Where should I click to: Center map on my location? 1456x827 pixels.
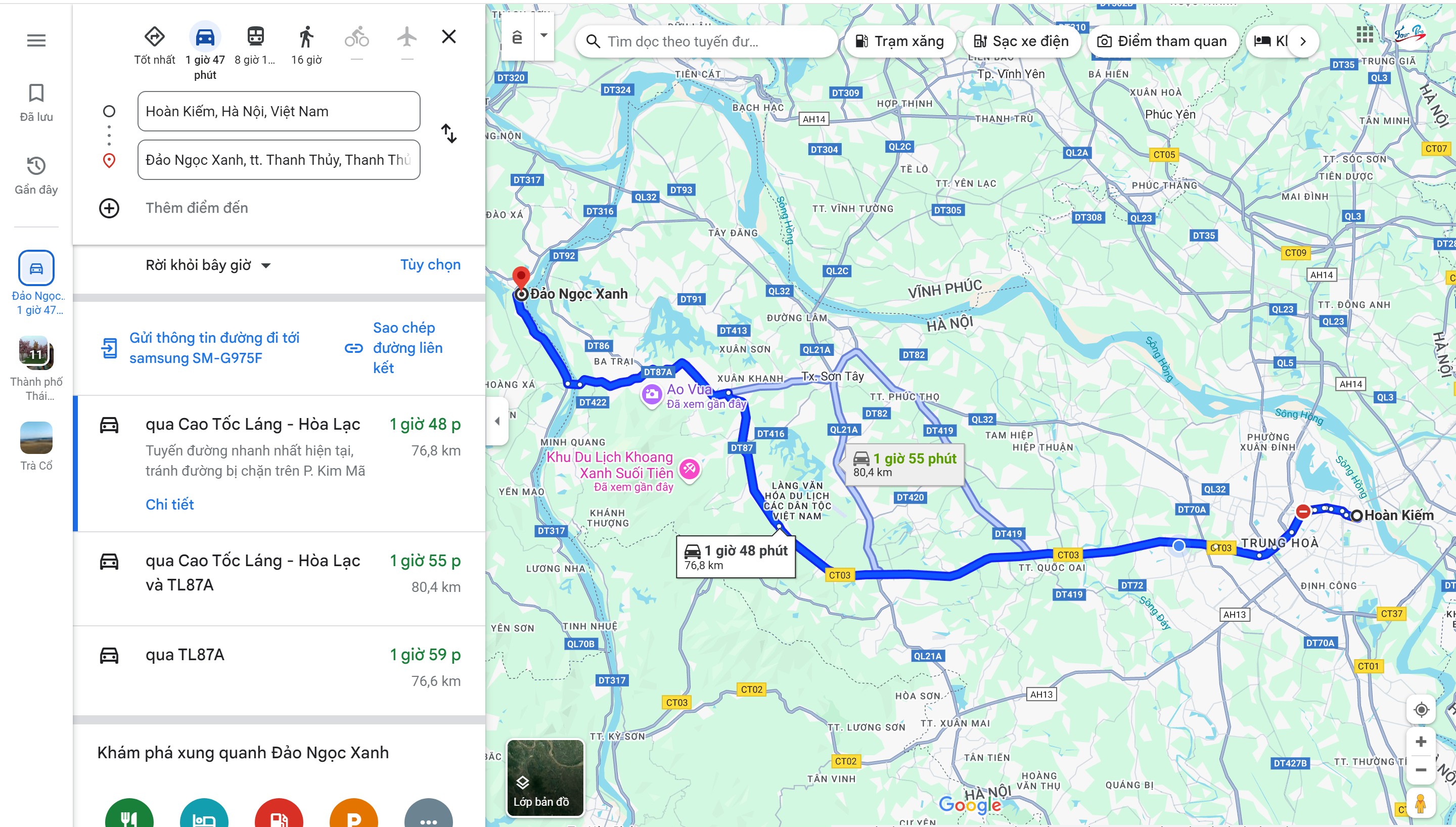(1421, 709)
